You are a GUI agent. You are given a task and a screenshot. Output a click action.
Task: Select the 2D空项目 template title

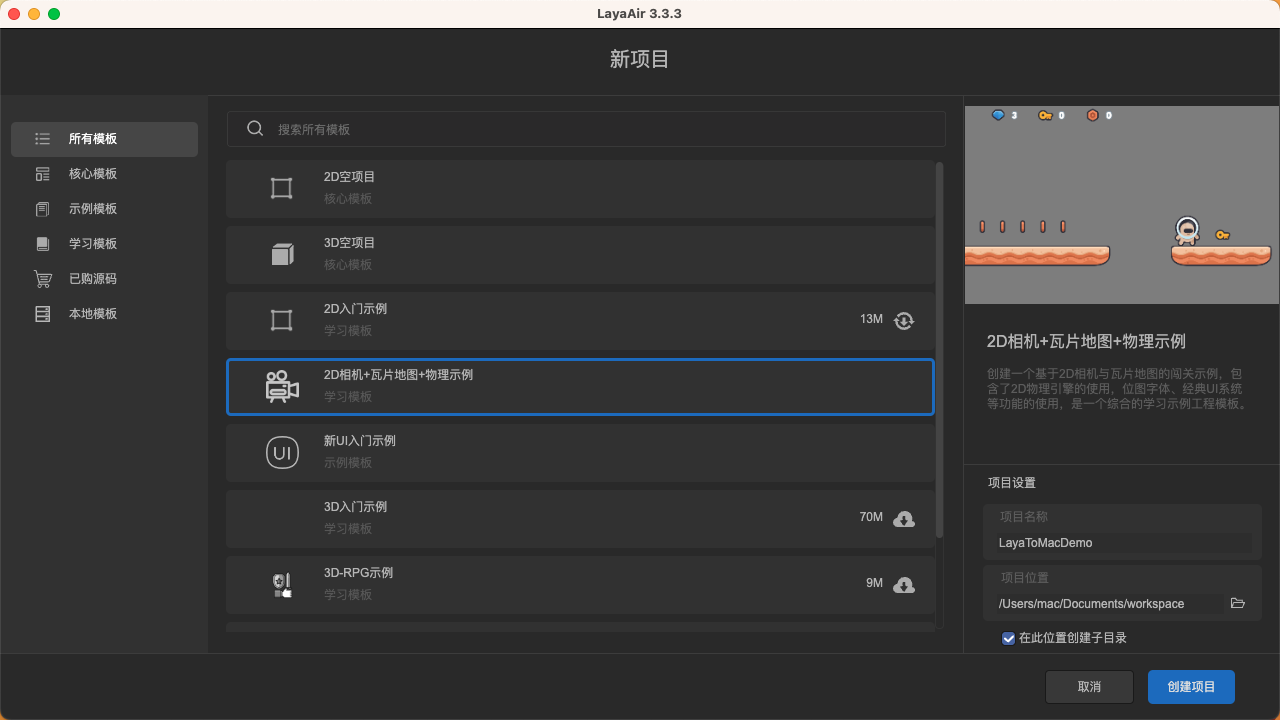(x=349, y=177)
